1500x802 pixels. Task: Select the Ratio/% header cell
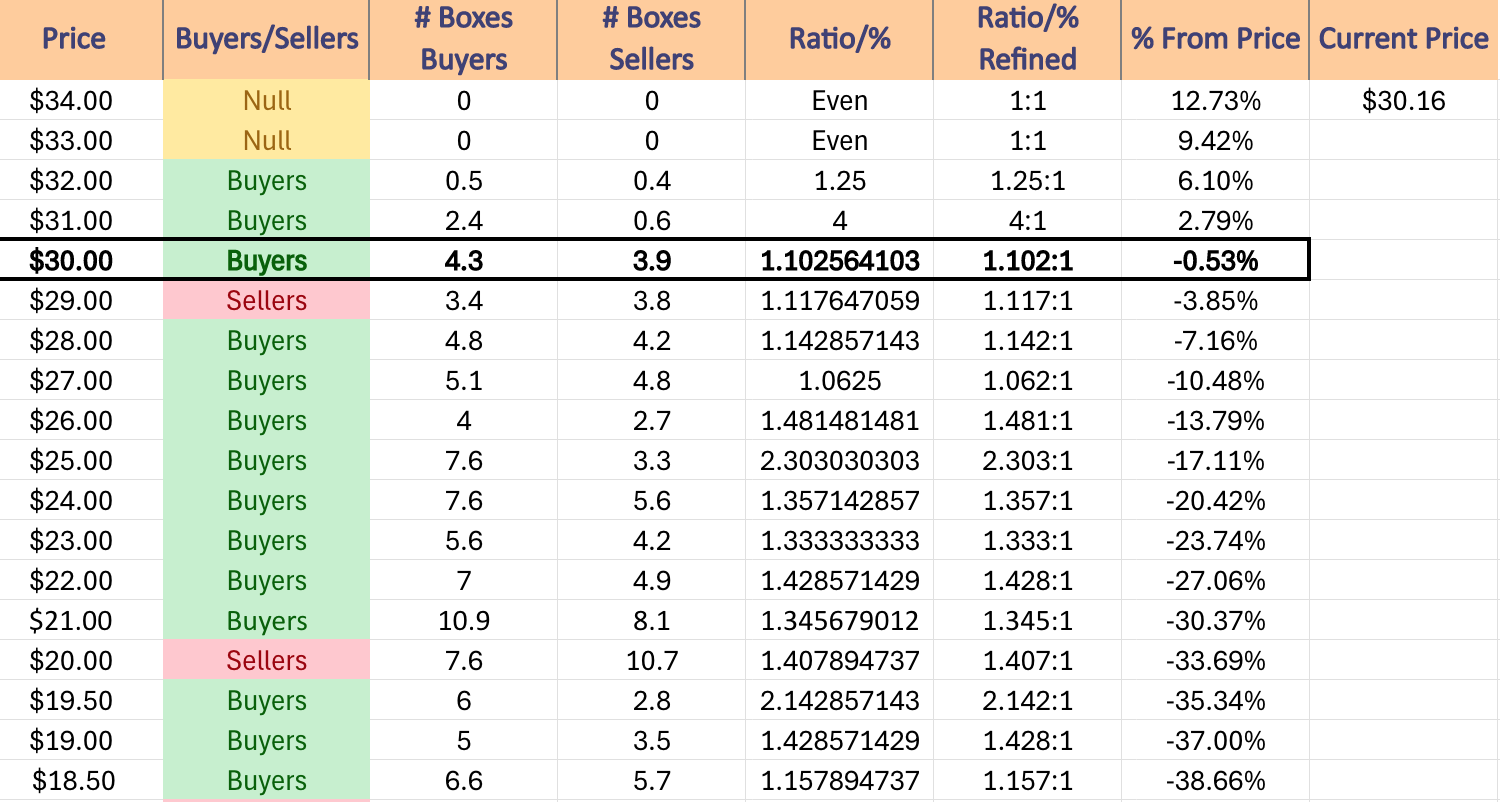click(x=839, y=40)
